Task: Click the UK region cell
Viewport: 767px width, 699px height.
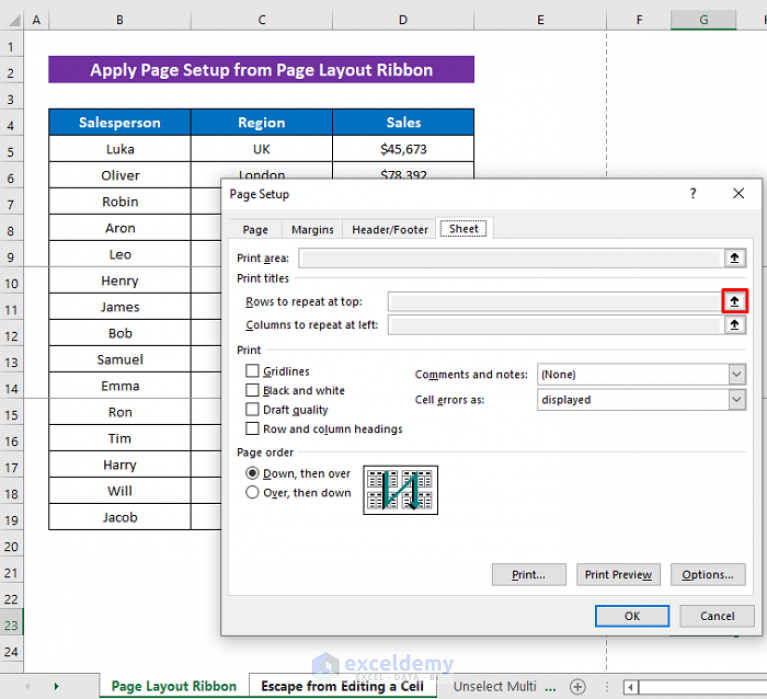Action: [262, 149]
